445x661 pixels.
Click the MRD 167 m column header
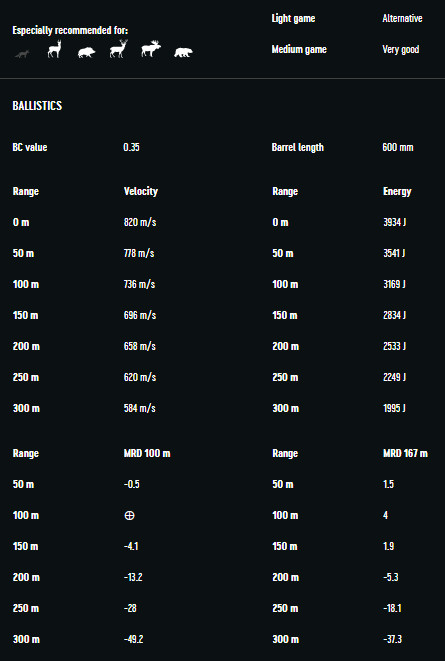point(405,453)
